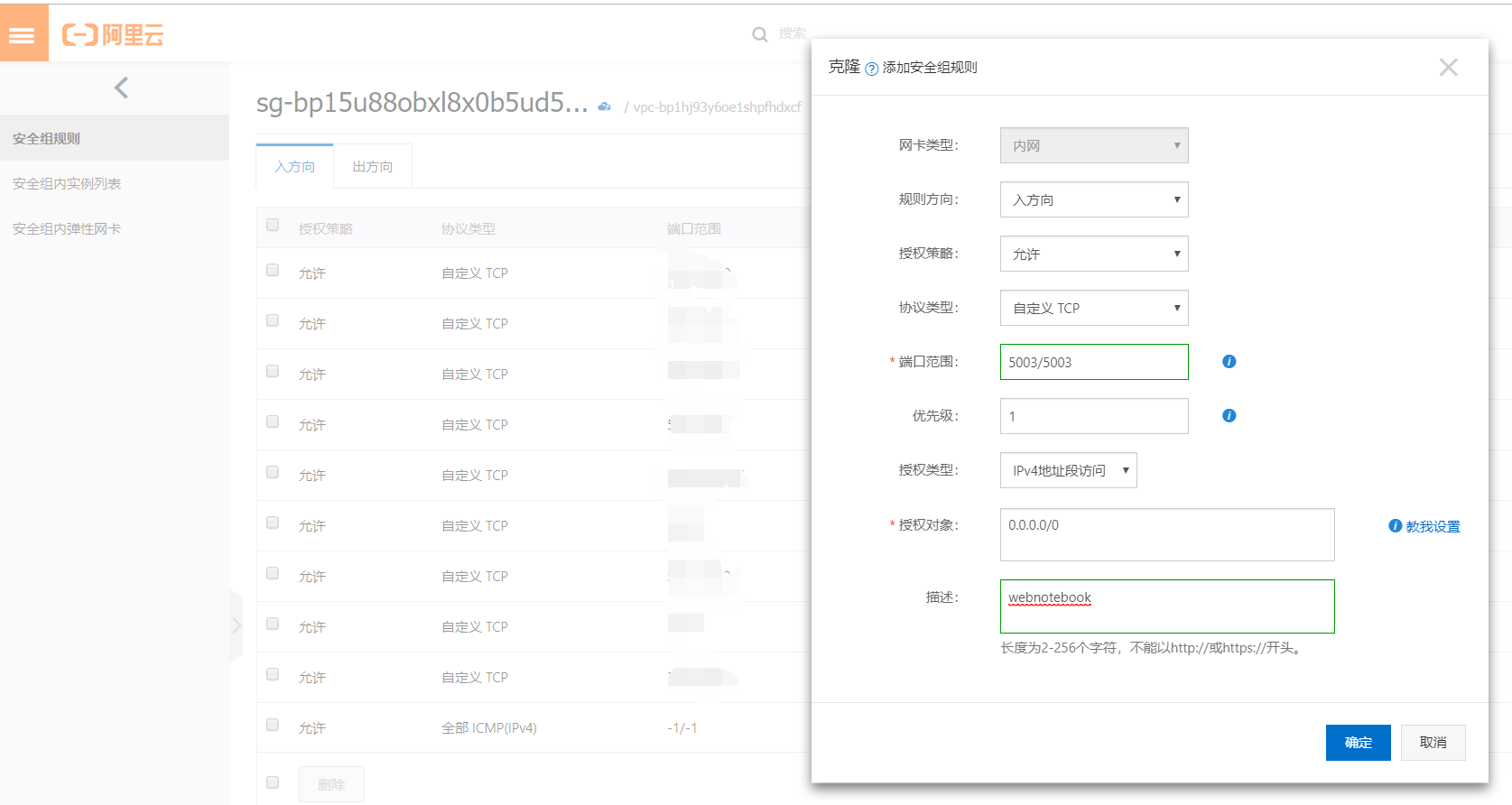Click the 搜索 search box at top

793,33
